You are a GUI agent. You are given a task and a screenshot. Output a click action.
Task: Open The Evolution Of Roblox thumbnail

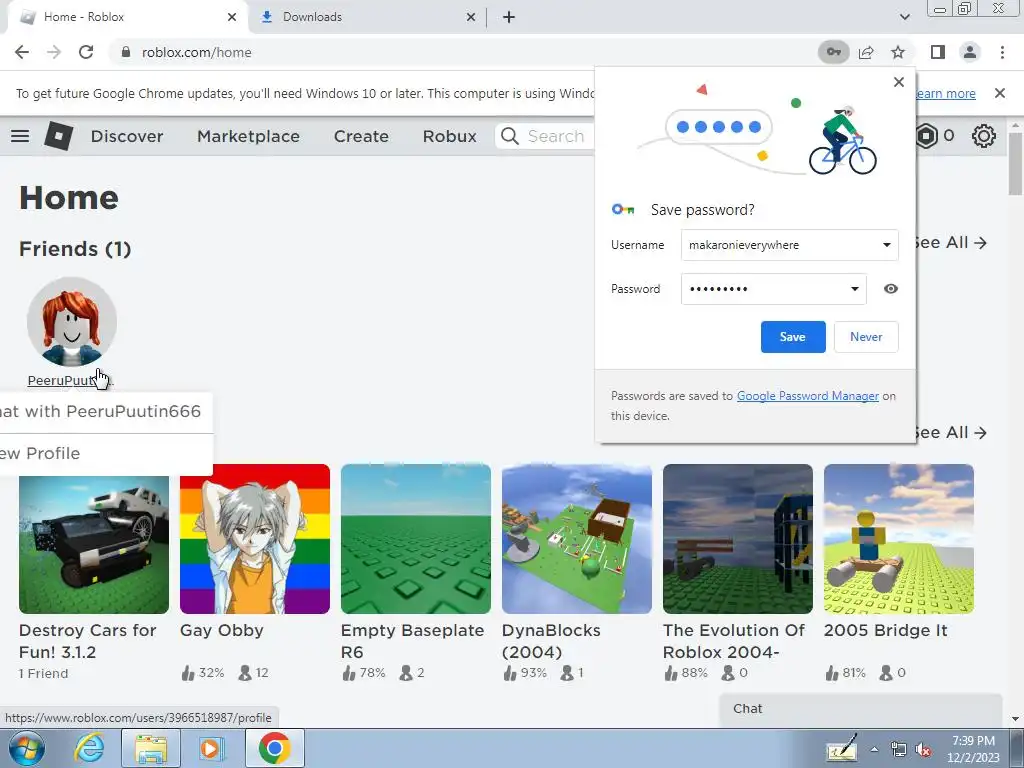738,539
